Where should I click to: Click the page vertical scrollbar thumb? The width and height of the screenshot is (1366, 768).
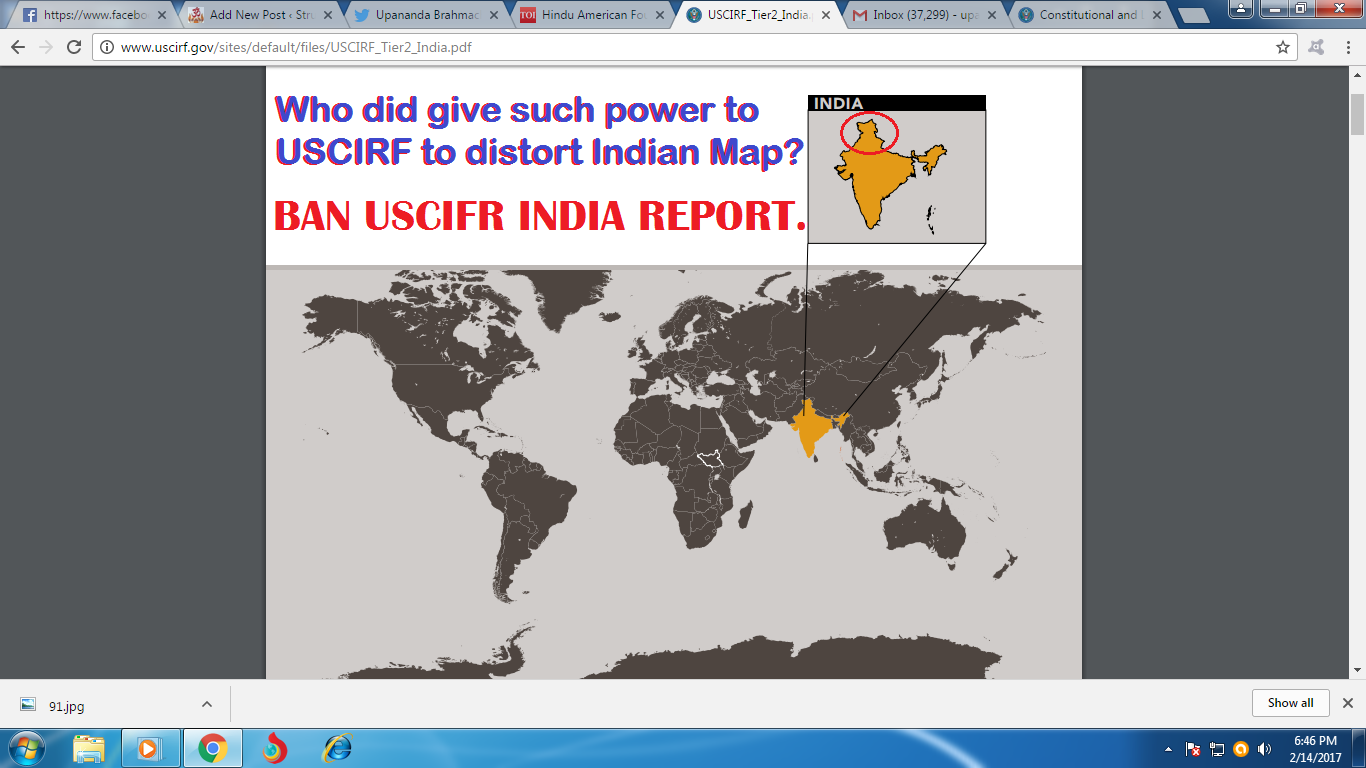coord(1357,114)
